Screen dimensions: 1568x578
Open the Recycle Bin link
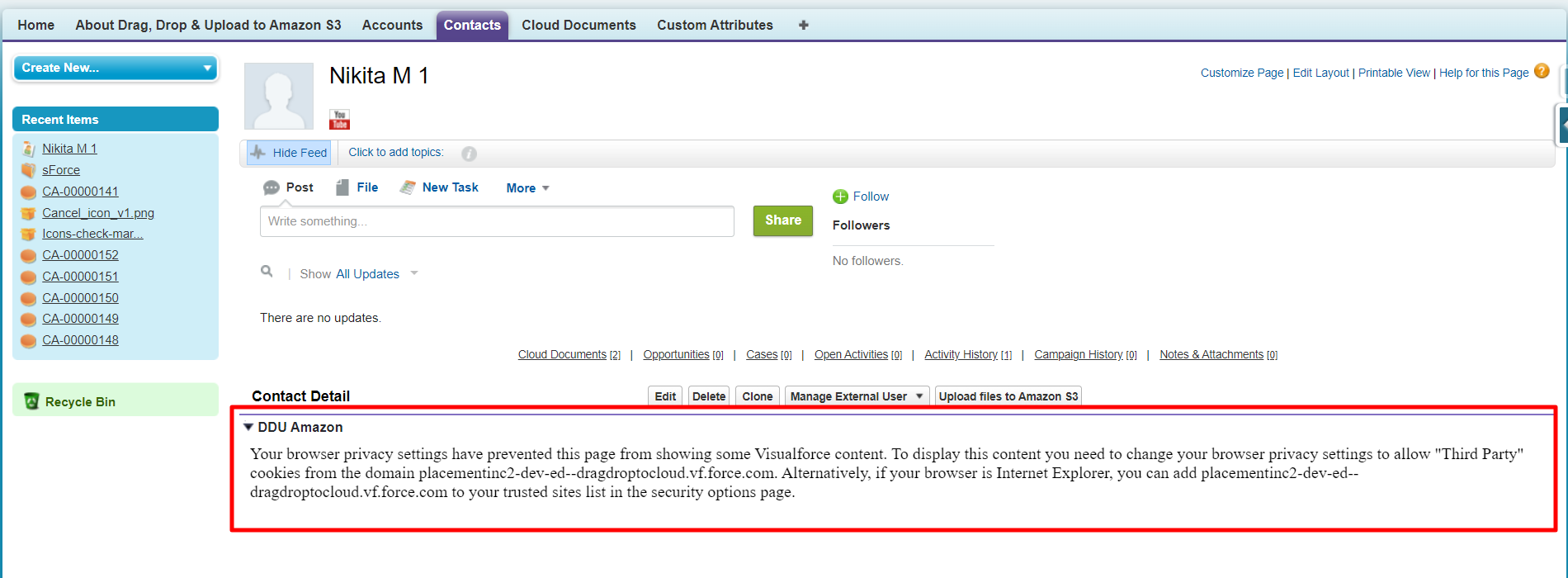[x=80, y=402]
